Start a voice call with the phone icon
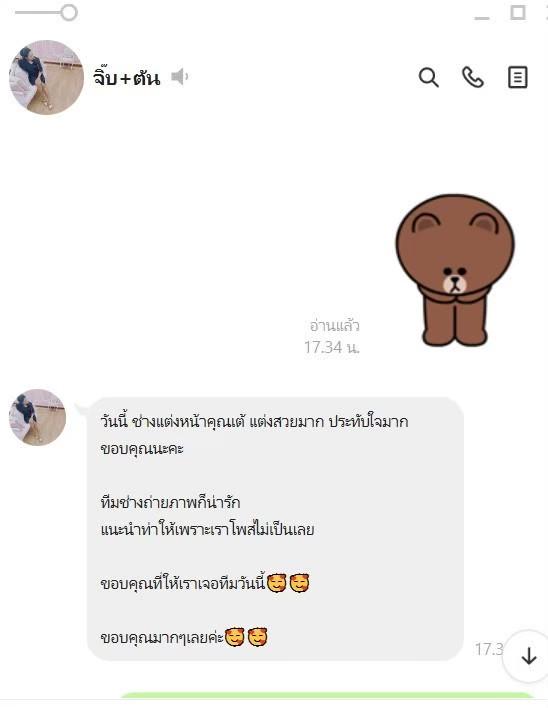The image size is (548, 708). [x=473, y=77]
